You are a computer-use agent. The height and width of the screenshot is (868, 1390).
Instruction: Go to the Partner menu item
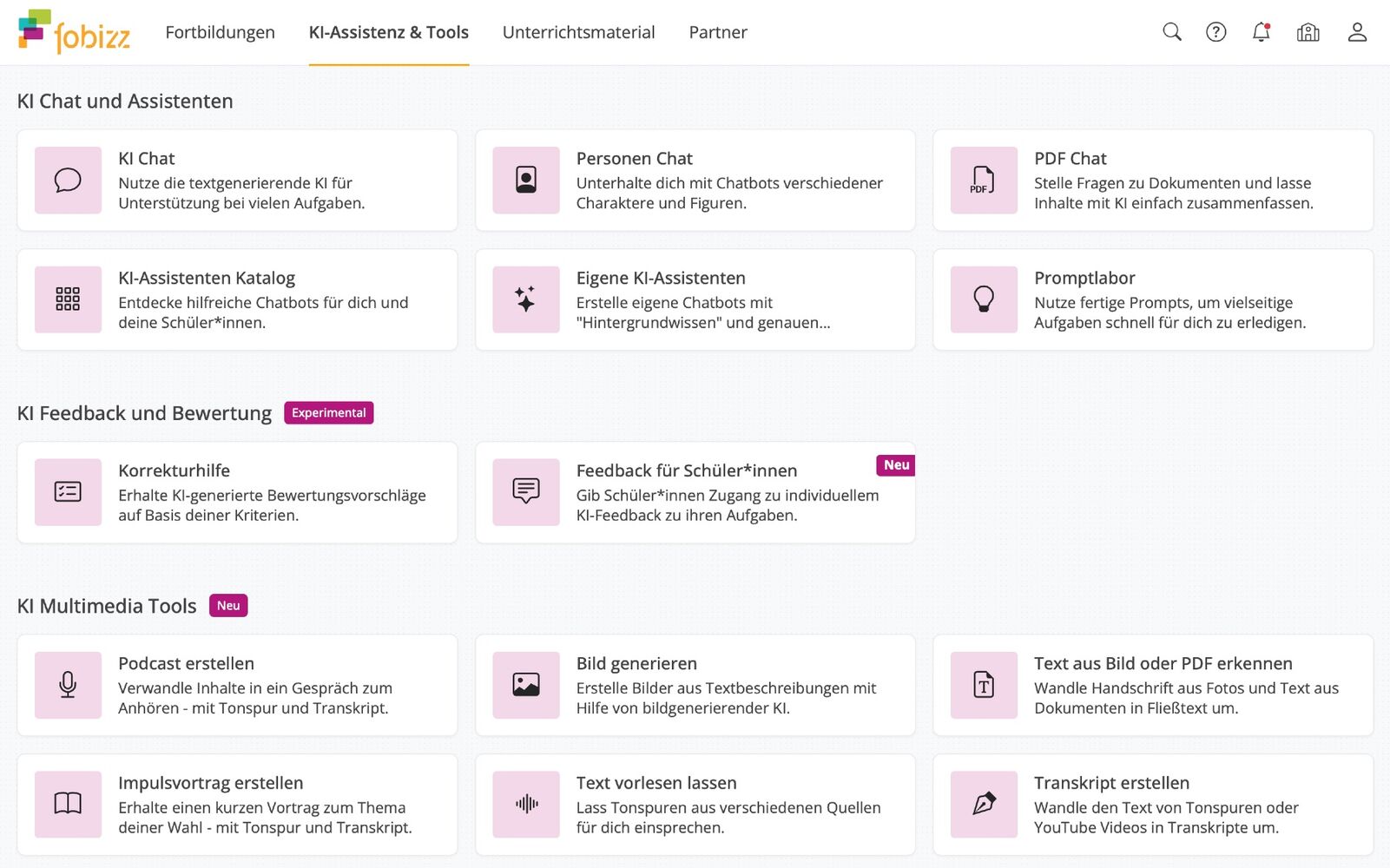(x=718, y=32)
